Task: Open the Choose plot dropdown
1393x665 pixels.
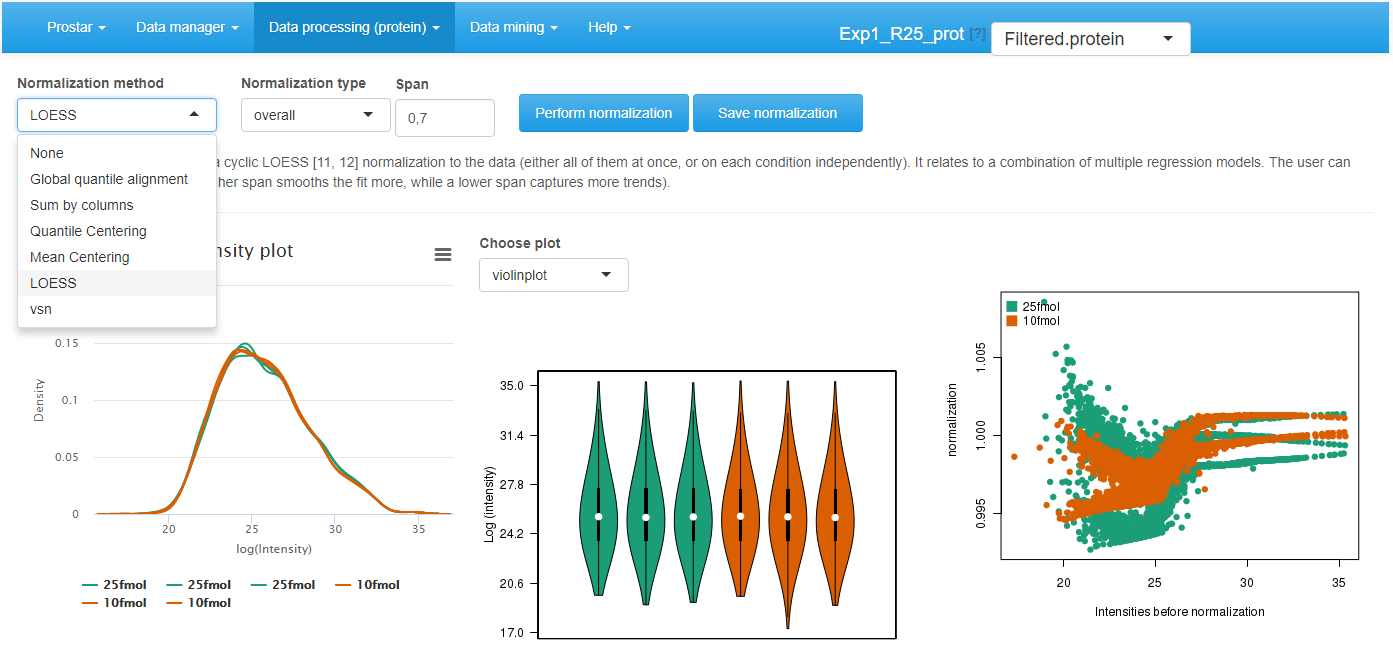Action: pos(553,274)
